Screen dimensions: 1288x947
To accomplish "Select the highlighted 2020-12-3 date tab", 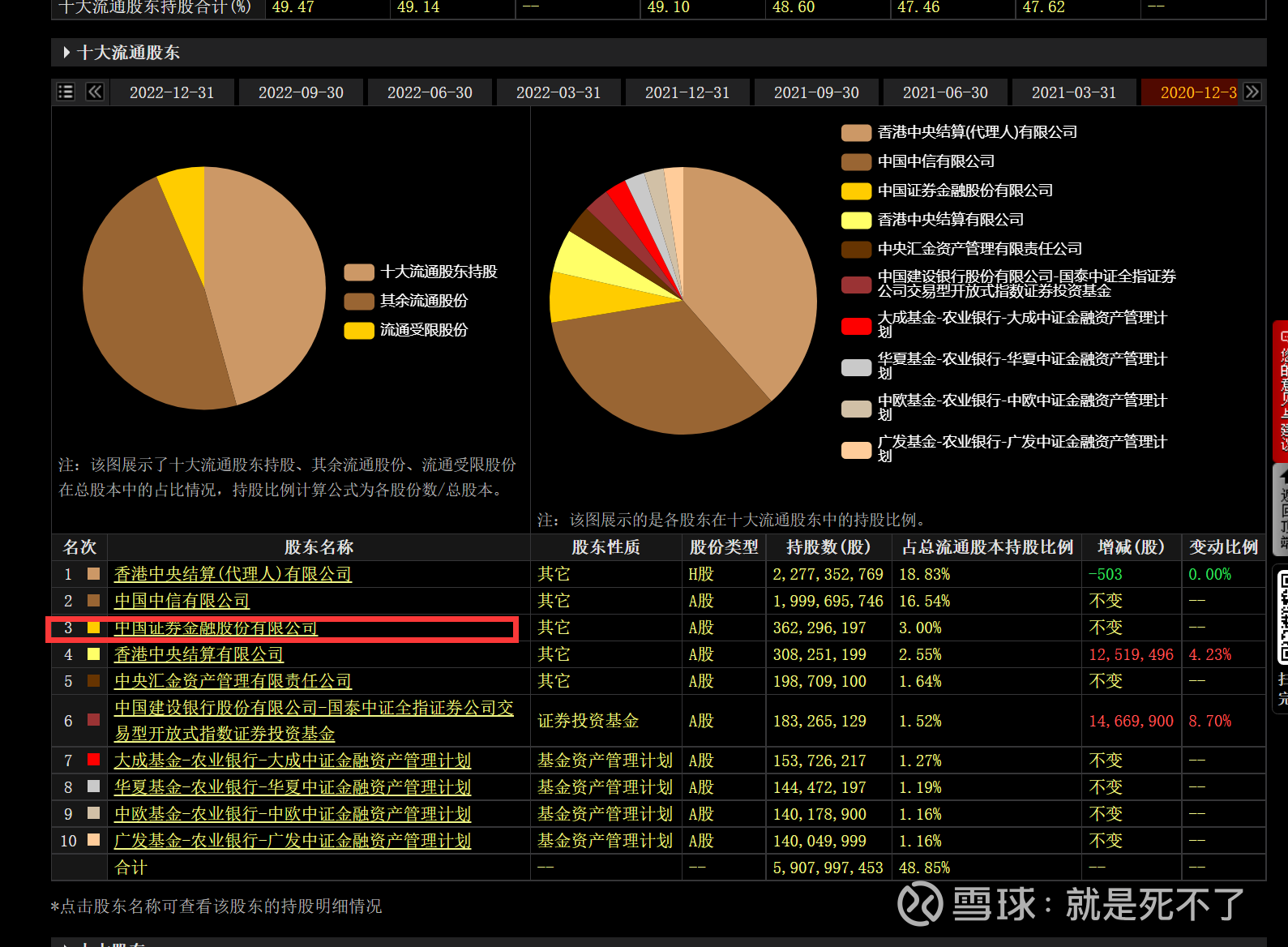I will pyautogui.click(x=1192, y=92).
